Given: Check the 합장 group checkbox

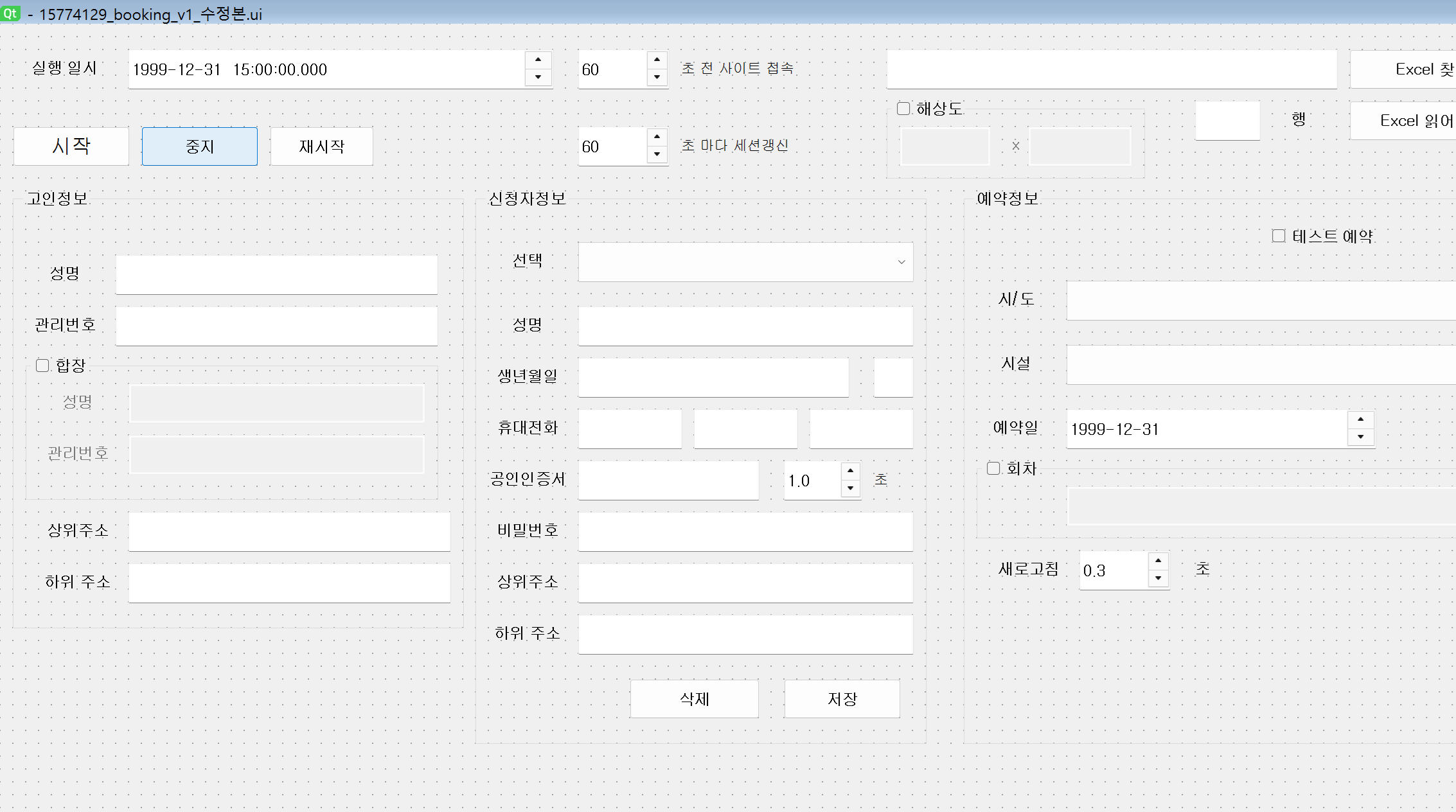Looking at the screenshot, I should pos(43,366).
